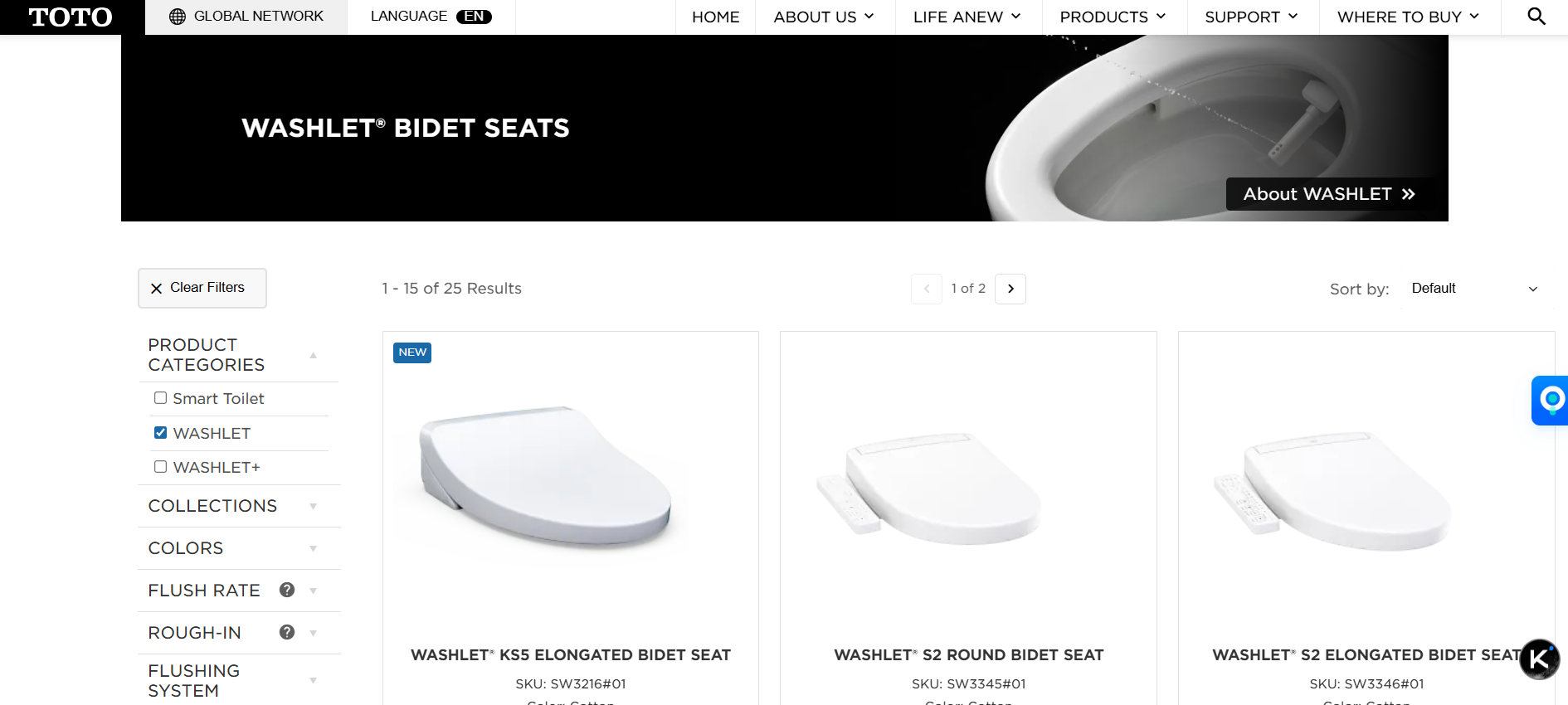This screenshot has height=705, width=1568.
Task: Open the Sort by Default dropdown
Action: (1474, 289)
